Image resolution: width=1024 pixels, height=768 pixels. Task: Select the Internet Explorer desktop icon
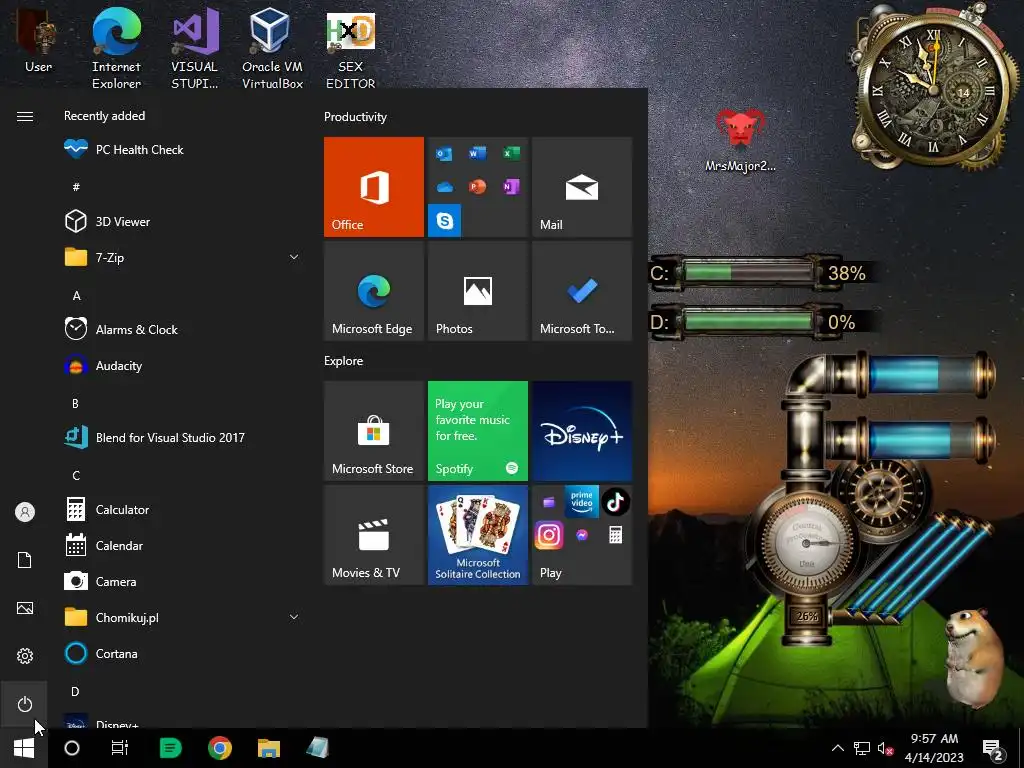pos(116,47)
